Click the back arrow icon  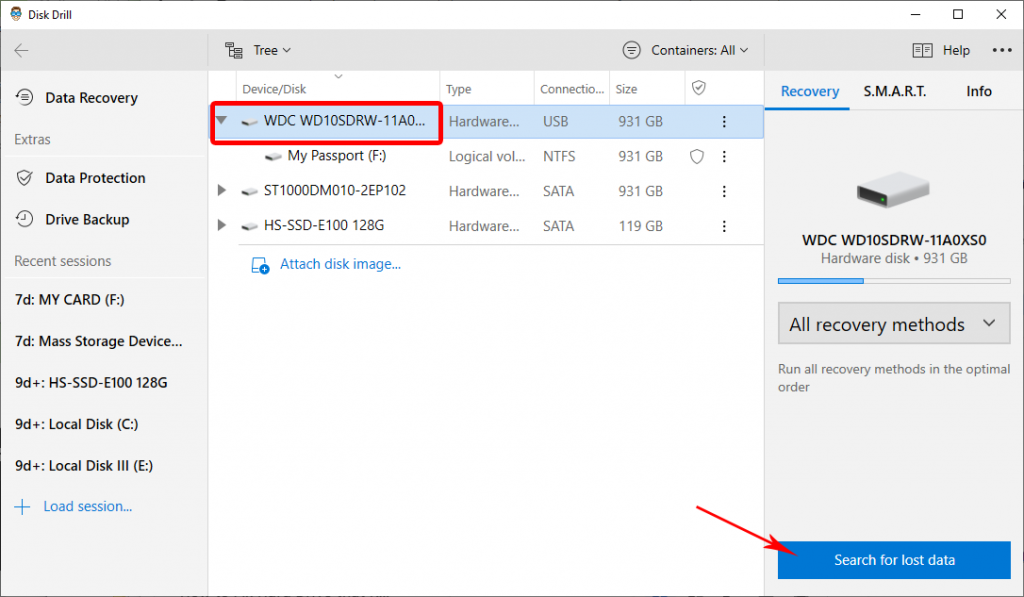click(x=22, y=51)
